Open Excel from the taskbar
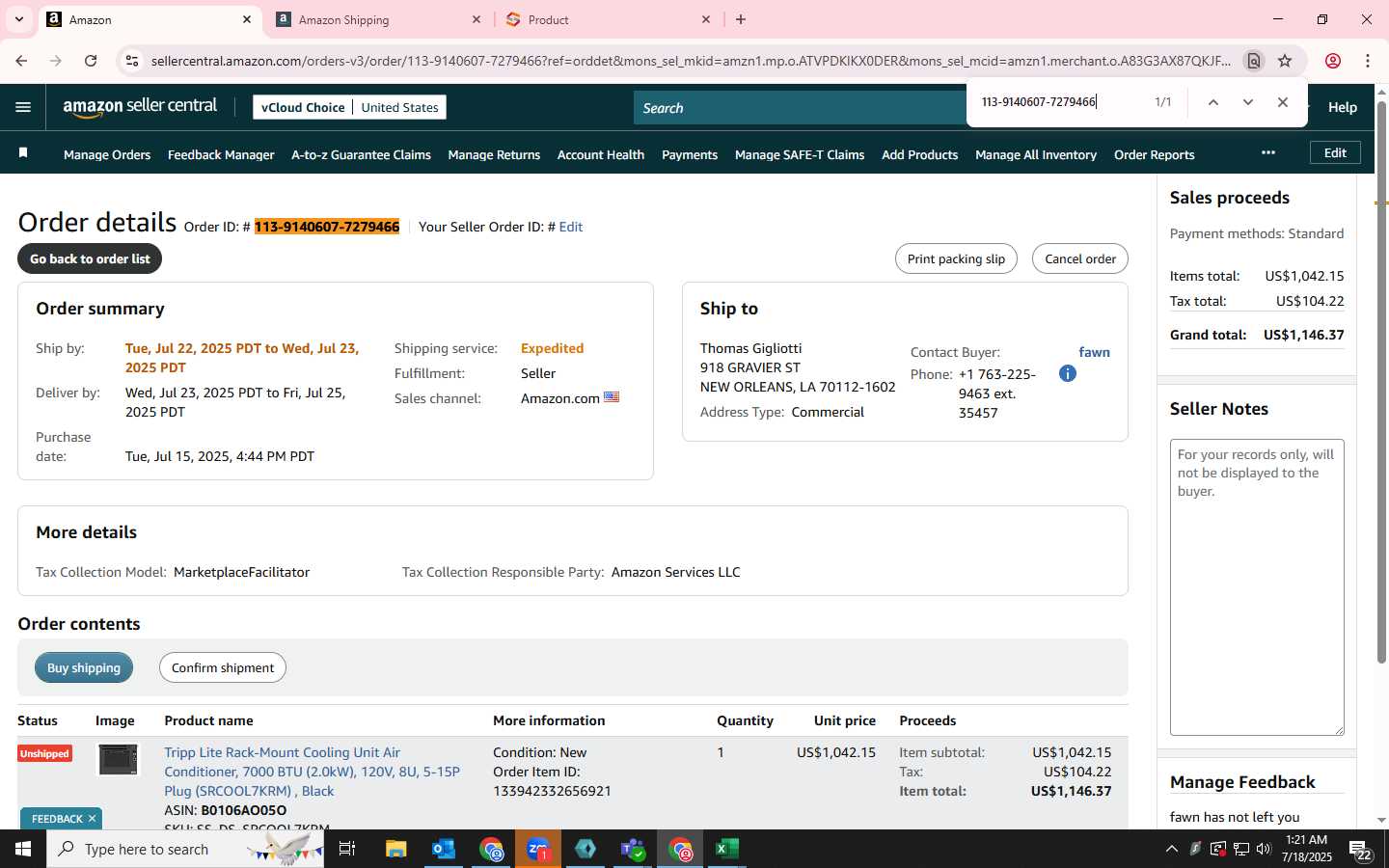This screenshot has height=868, width=1389. 727,849
